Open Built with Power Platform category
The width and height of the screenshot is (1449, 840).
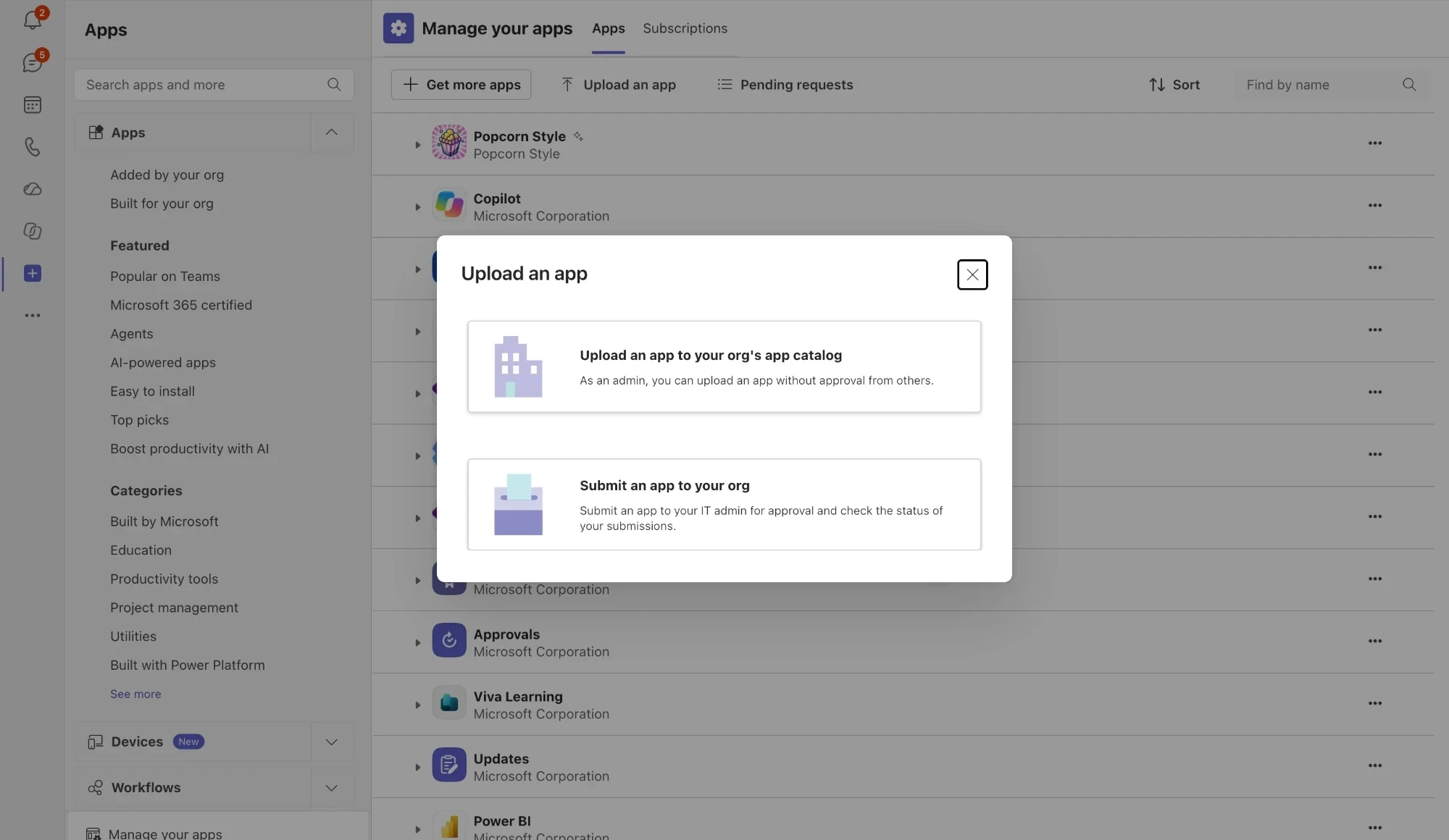187,665
